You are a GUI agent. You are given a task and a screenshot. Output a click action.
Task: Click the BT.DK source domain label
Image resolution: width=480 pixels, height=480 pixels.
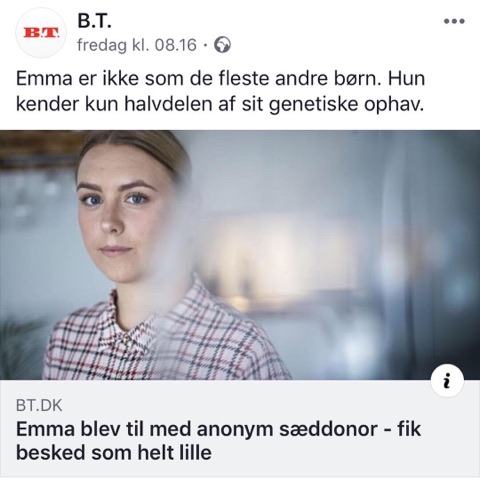[x=39, y=406]
